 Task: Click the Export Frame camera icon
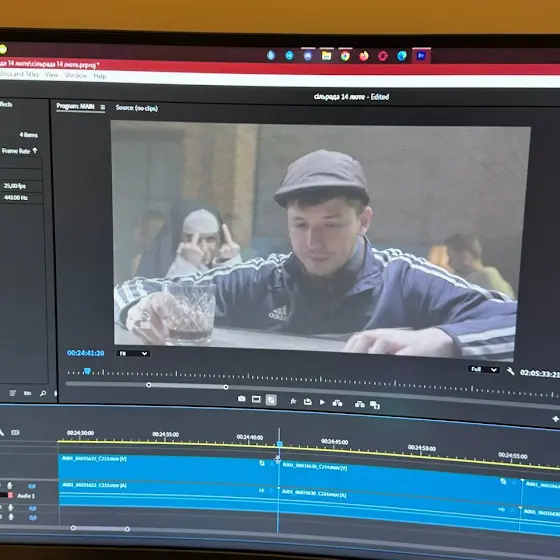point(241,399)
